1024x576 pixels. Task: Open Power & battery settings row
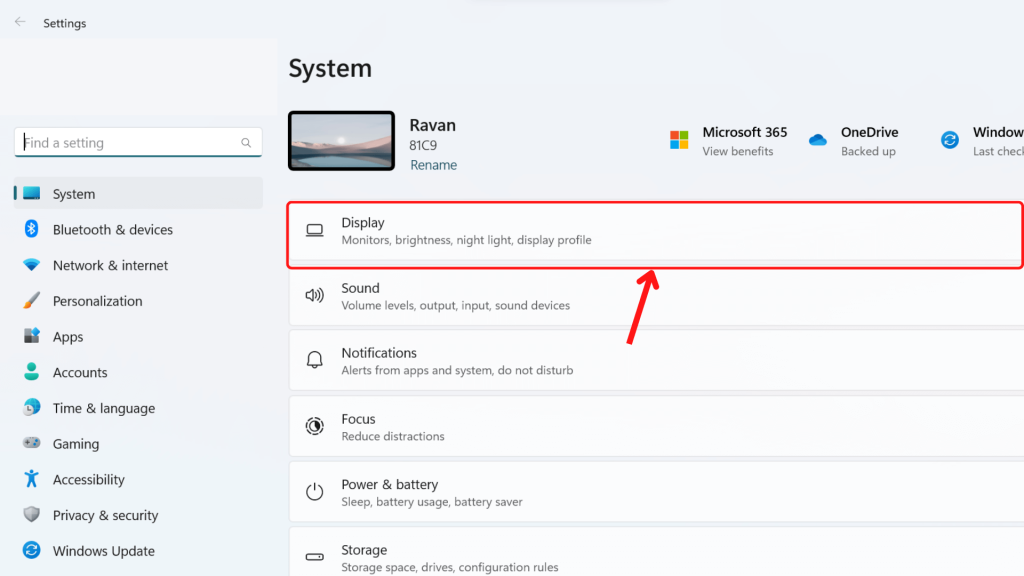point(656,492)
